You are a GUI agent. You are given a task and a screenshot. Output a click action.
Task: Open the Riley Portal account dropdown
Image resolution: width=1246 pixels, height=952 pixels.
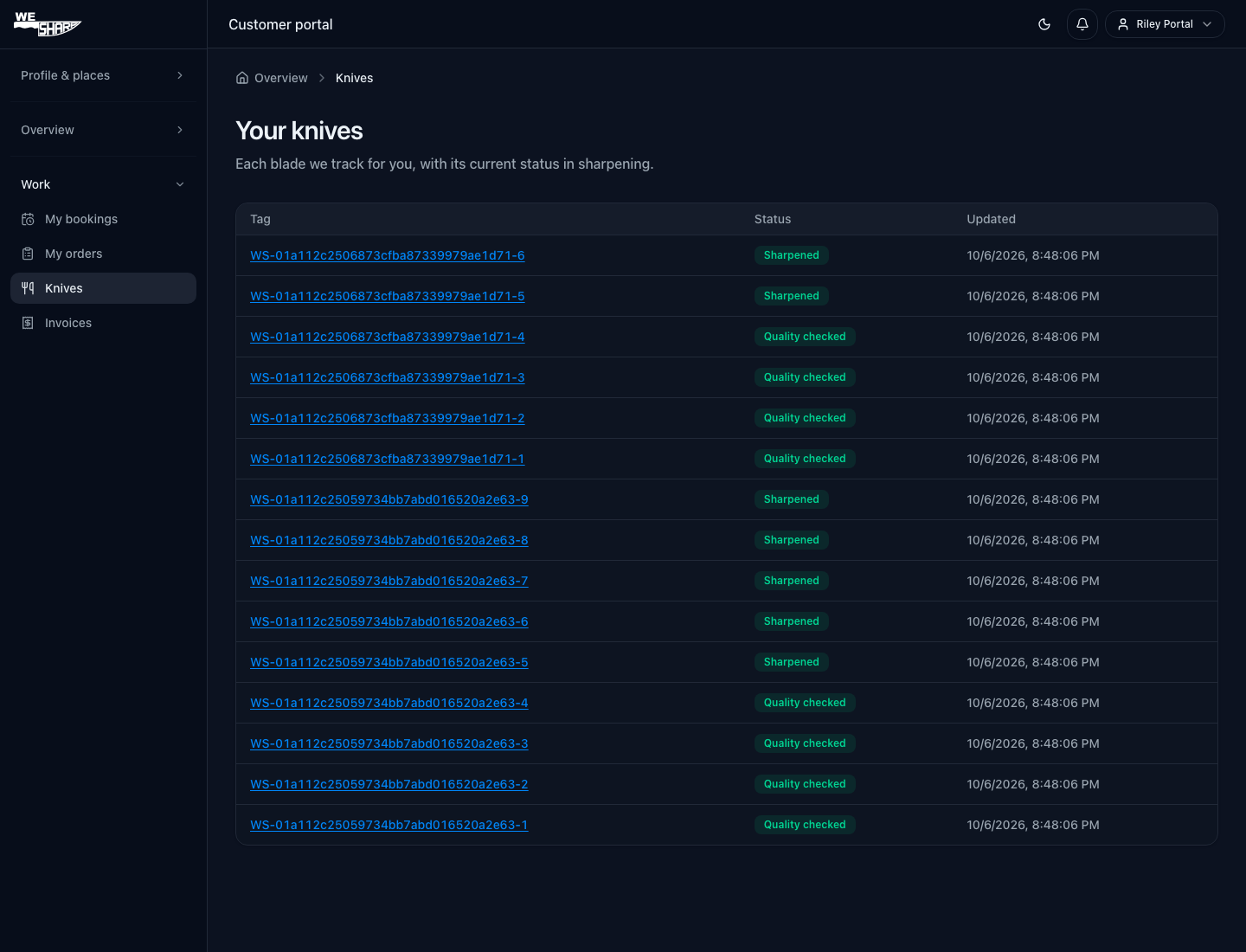1165,24
